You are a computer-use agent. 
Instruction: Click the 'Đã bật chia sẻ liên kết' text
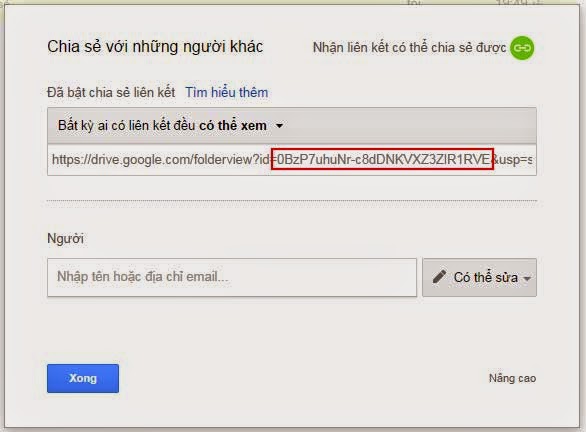point(111,92)
